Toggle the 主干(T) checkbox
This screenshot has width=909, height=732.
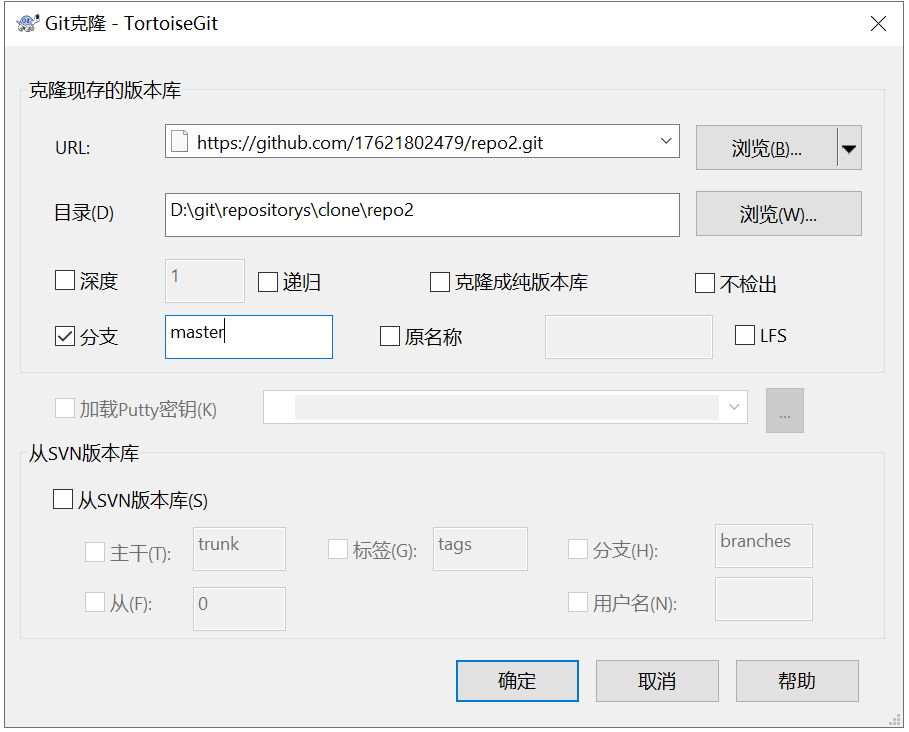click(x=95, y=552)
